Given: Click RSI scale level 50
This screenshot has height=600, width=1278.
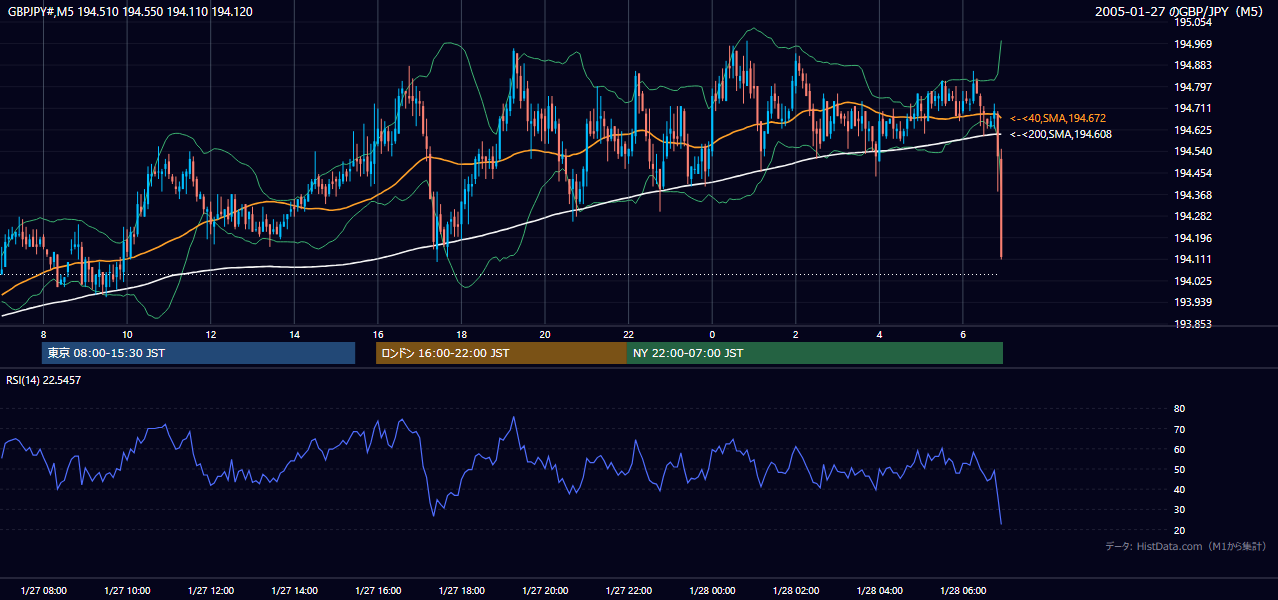Looking at the screenshot, I should (1179, 469).
